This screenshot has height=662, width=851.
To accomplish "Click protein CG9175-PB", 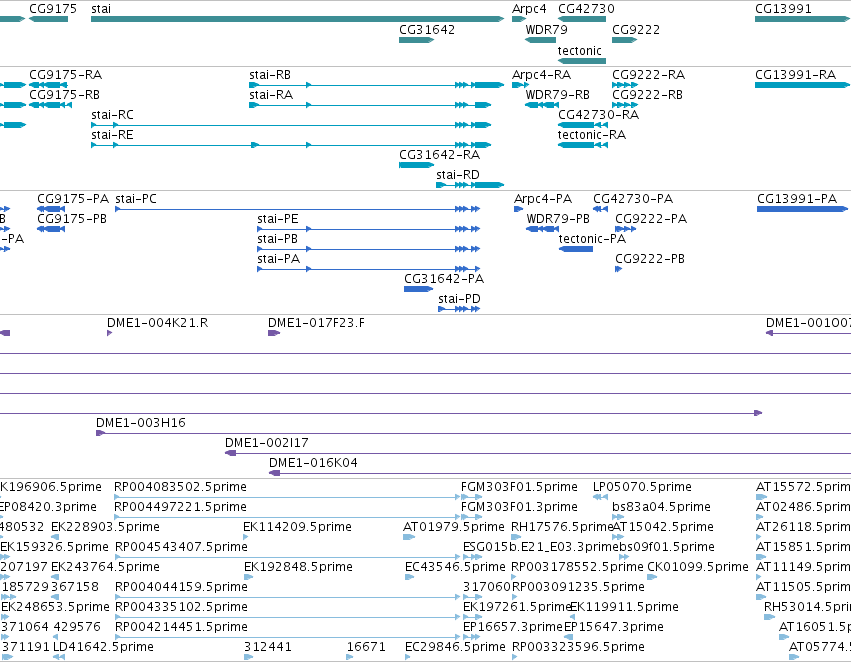I will 51,229.
